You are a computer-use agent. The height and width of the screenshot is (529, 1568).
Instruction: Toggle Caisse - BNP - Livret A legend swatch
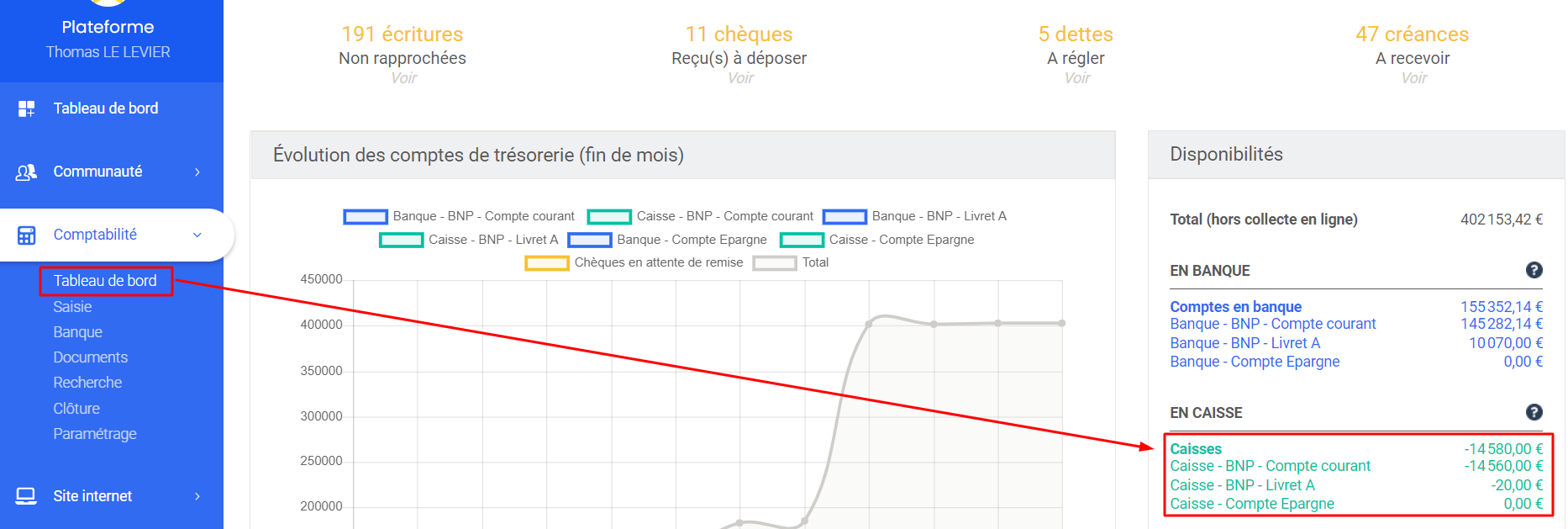click(402, 241)
